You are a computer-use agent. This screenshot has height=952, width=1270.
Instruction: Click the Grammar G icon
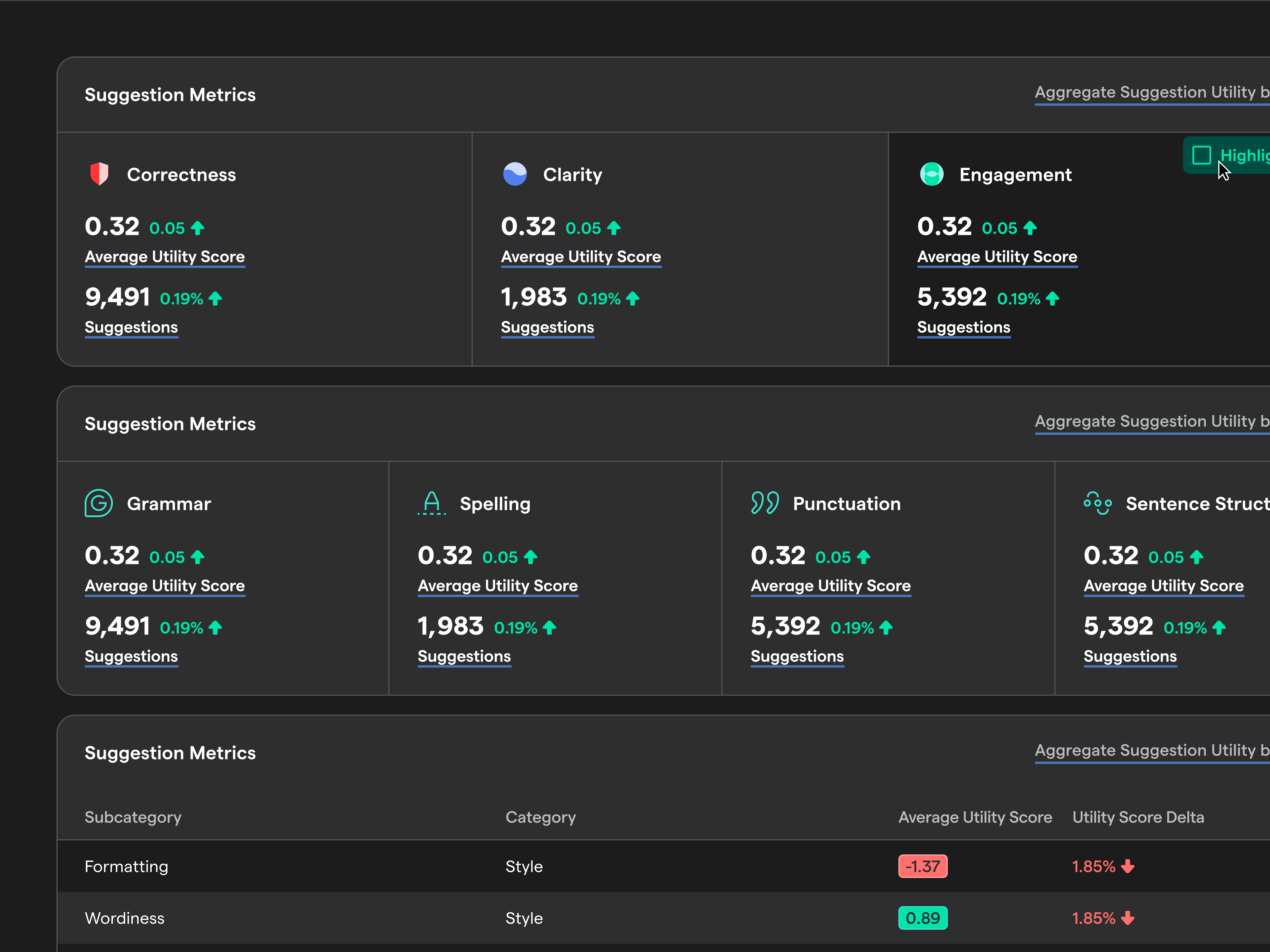(99, 503)
